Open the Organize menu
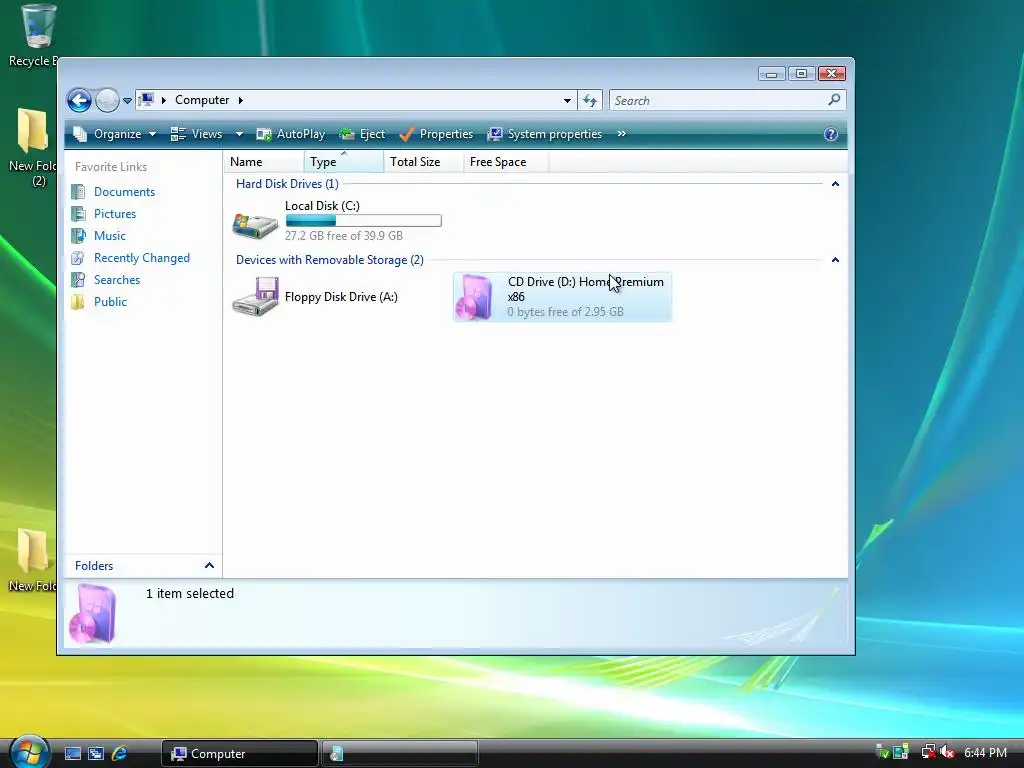This screenshot has height=768, width=1024. tap(115, 134)
